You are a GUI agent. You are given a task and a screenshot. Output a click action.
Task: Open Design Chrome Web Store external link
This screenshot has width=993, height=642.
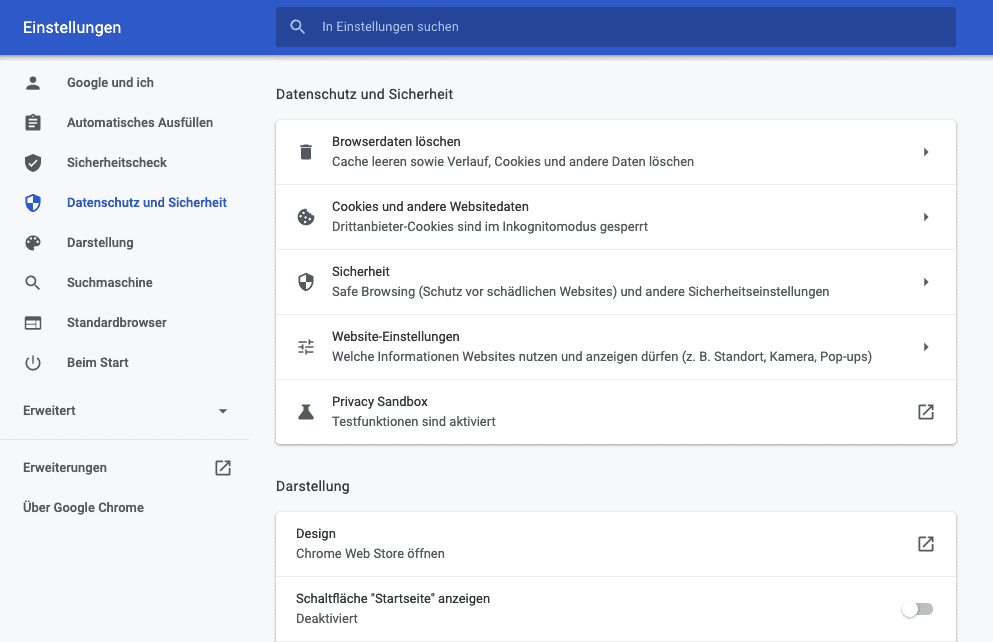[x=926, y=544]
